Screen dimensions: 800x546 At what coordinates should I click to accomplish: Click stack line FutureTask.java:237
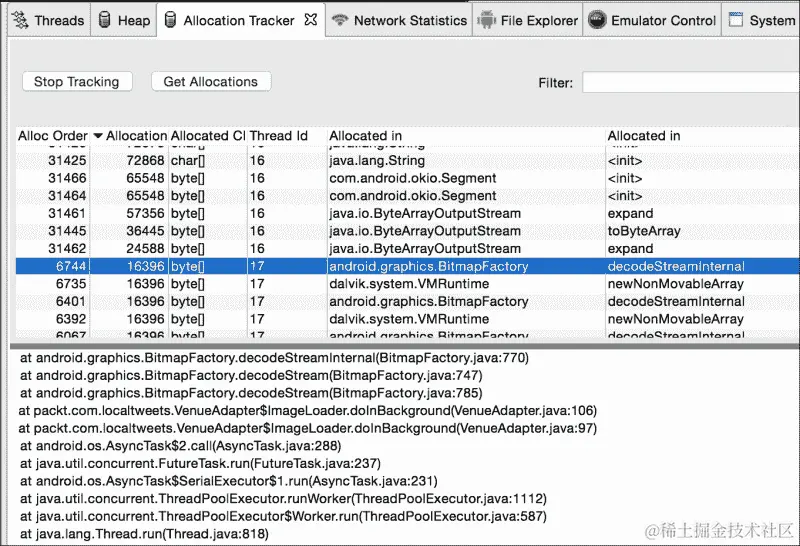201,463
